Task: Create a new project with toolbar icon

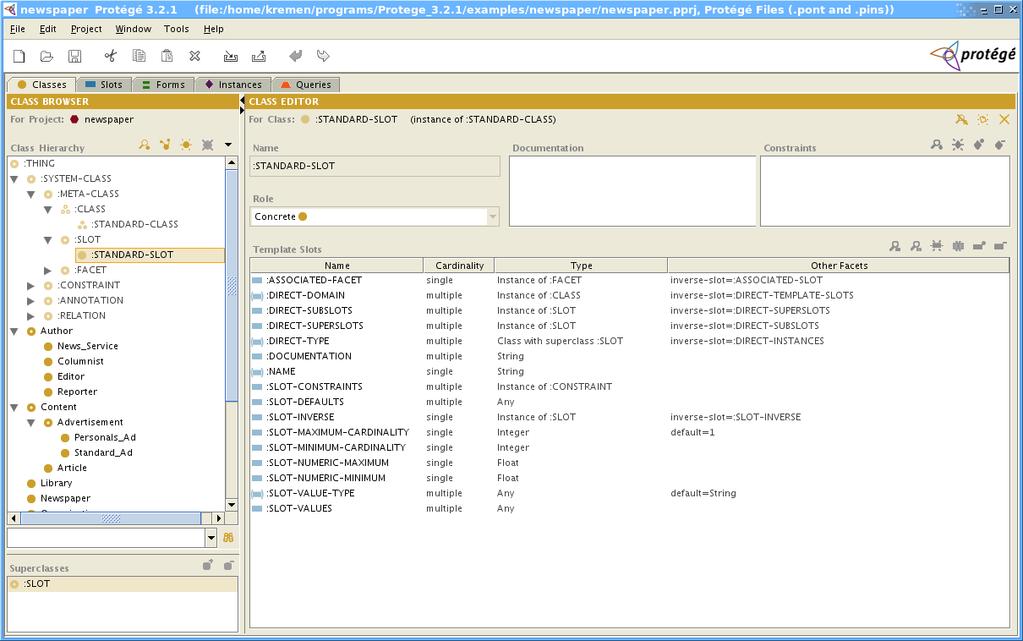Action: [x=19, y=56]
